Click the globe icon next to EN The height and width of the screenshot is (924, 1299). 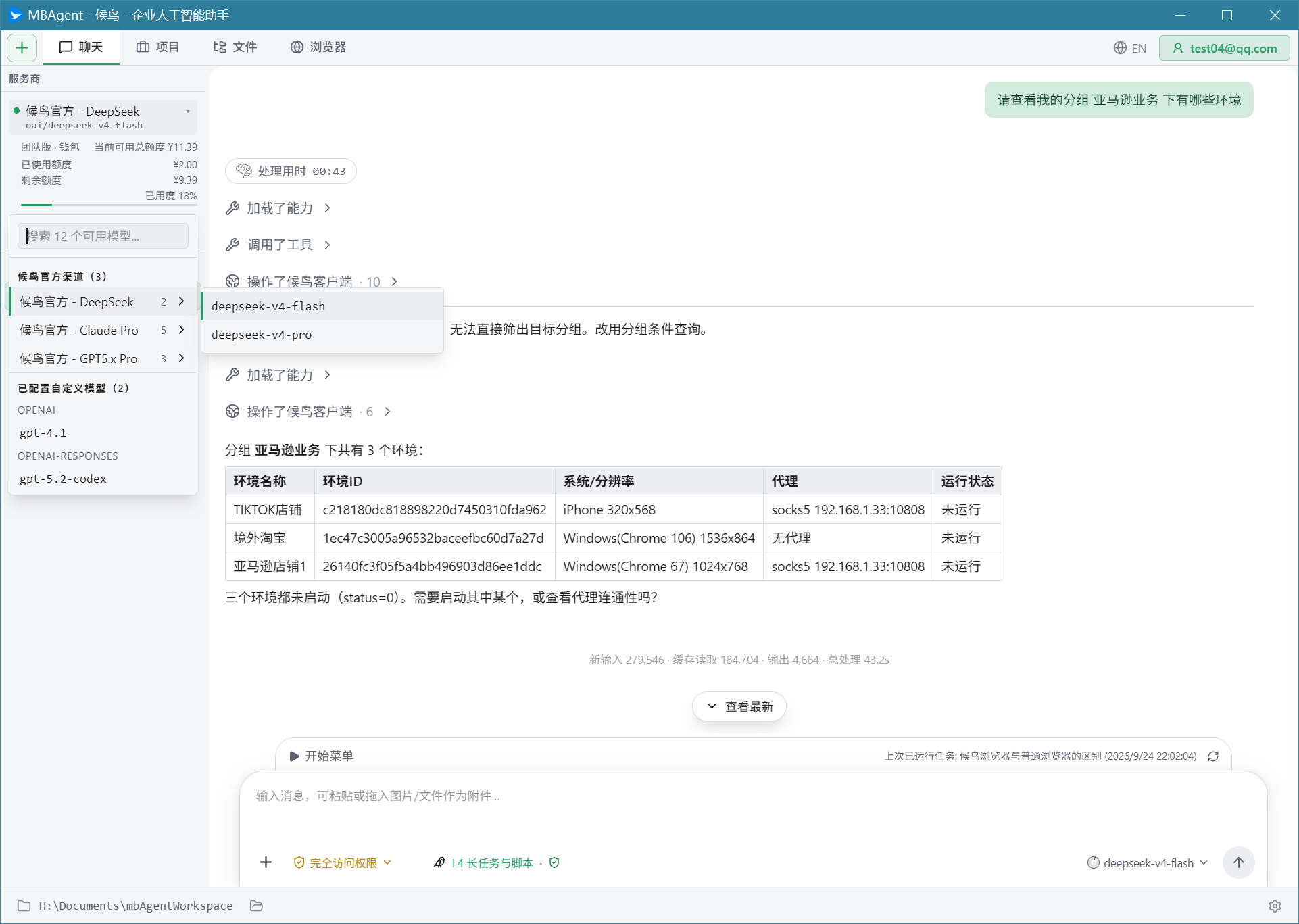point(1120,48)
